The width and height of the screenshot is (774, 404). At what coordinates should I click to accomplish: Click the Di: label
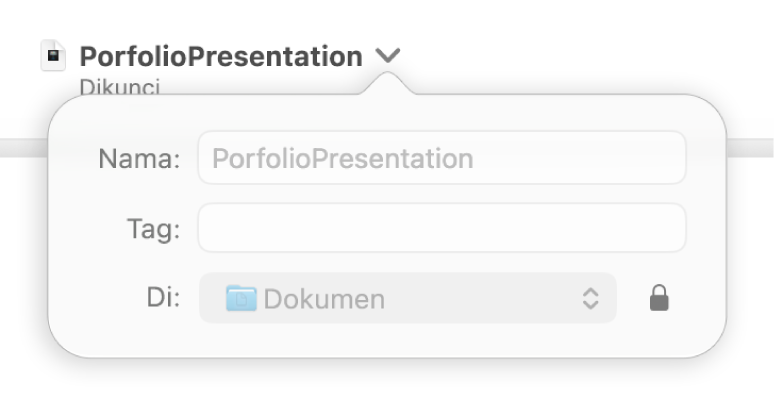[x=163, y=298]
